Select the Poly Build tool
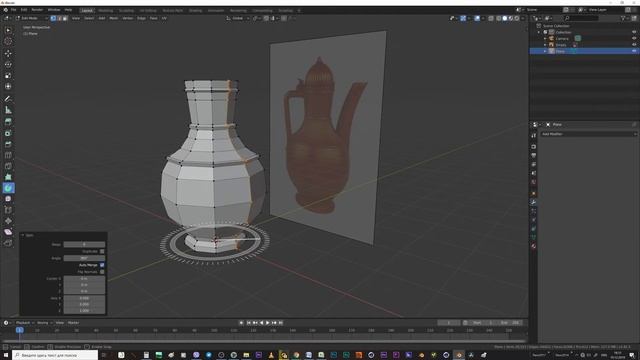 [x=8, y=177]
